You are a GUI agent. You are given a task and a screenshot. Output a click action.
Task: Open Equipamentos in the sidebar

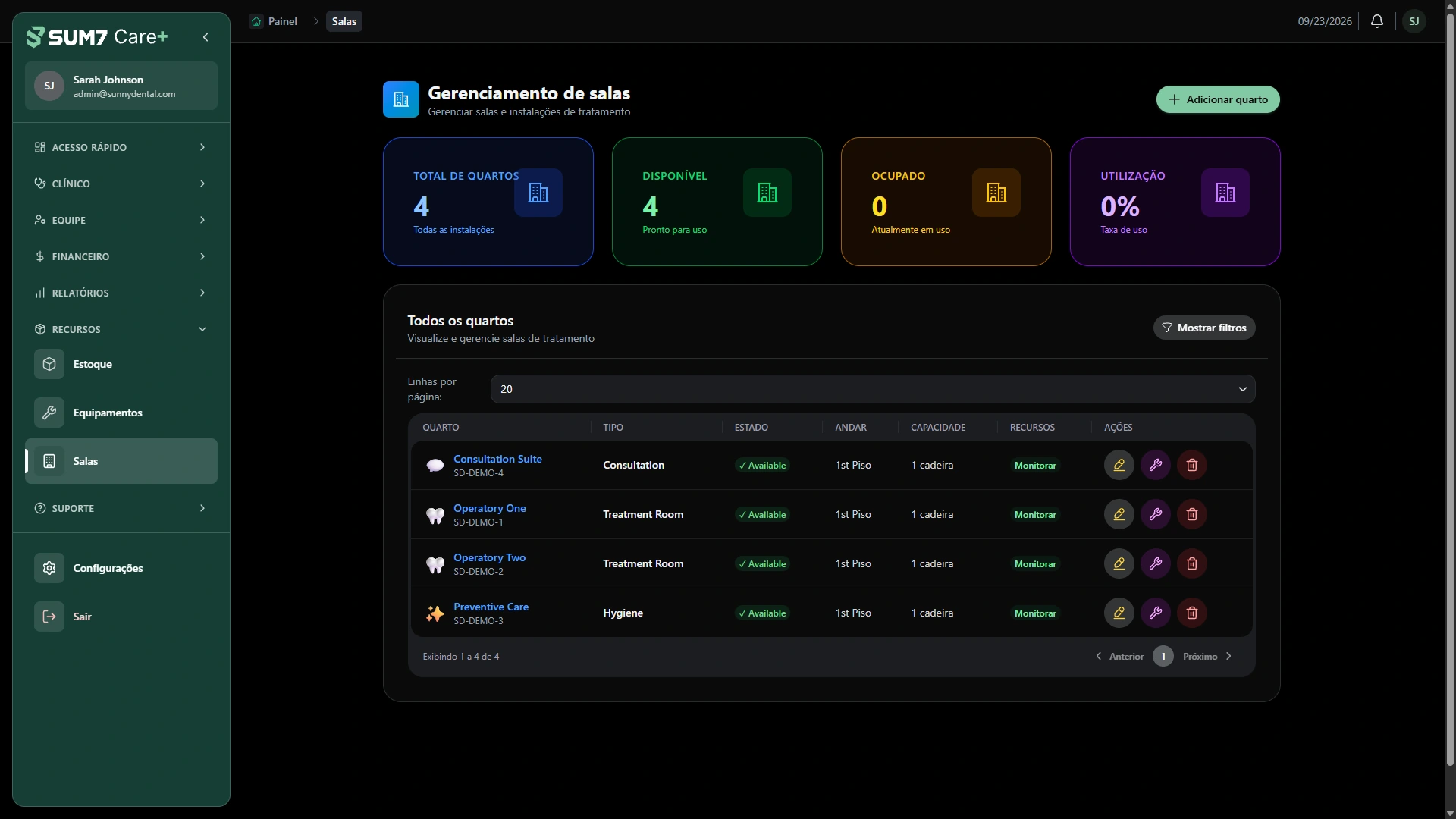point(121,413)
